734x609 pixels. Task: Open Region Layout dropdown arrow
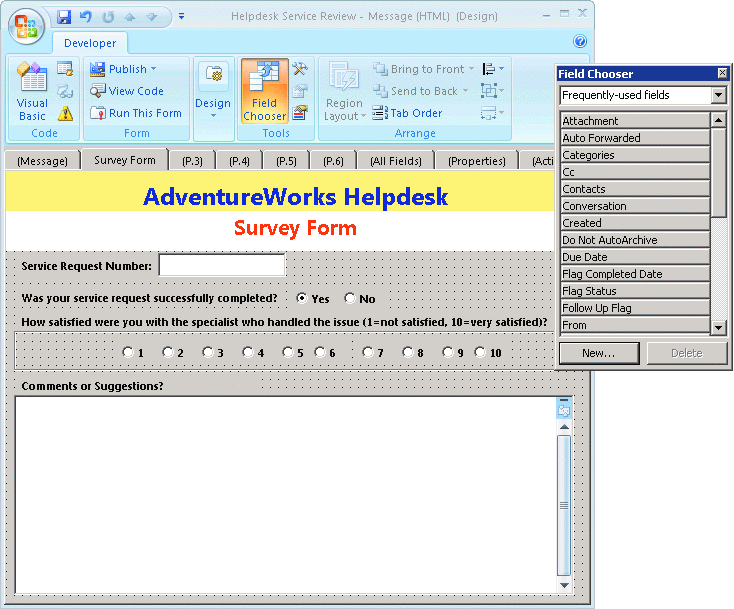coord(363,116)
